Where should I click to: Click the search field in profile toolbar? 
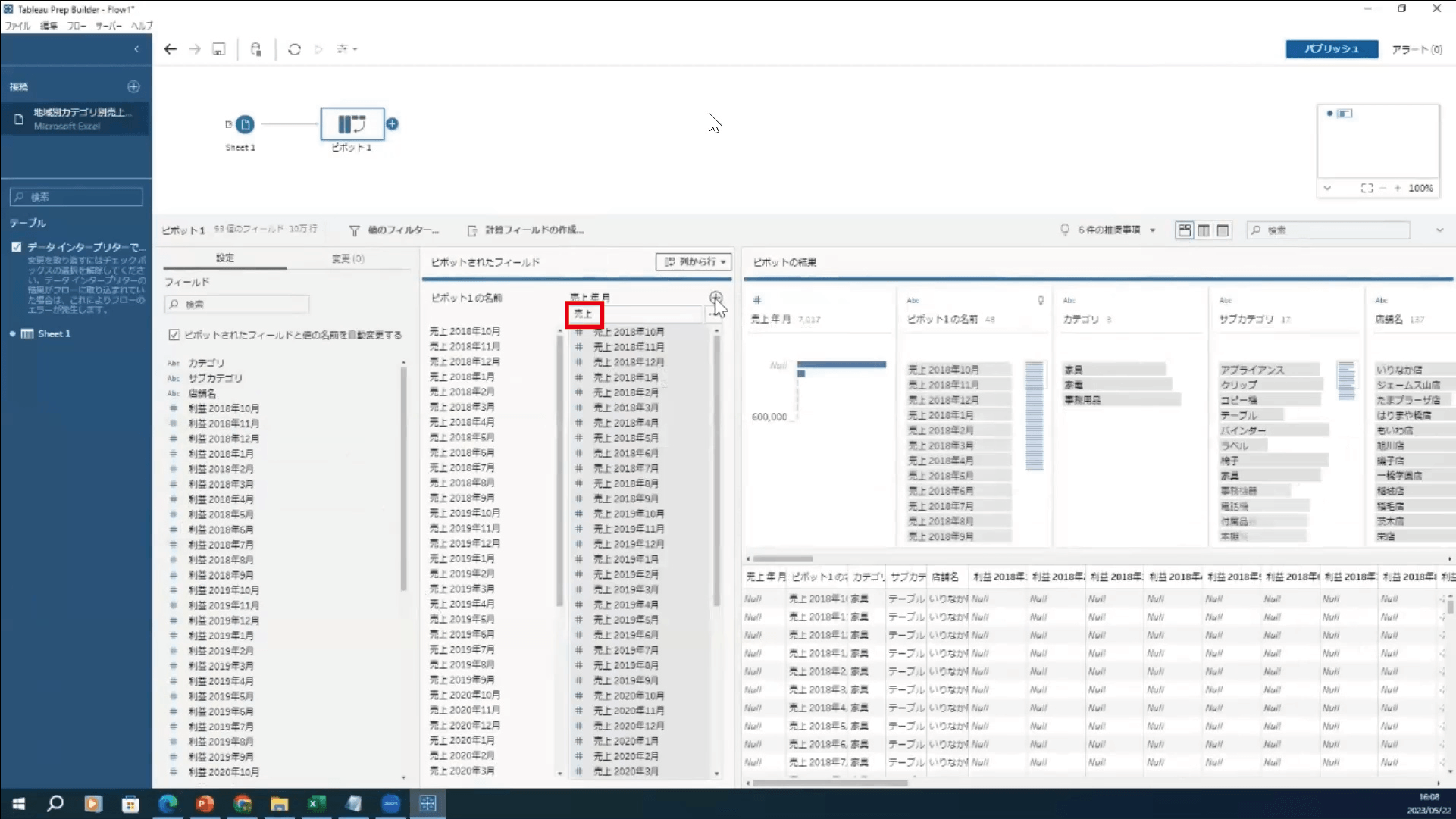1328,230
